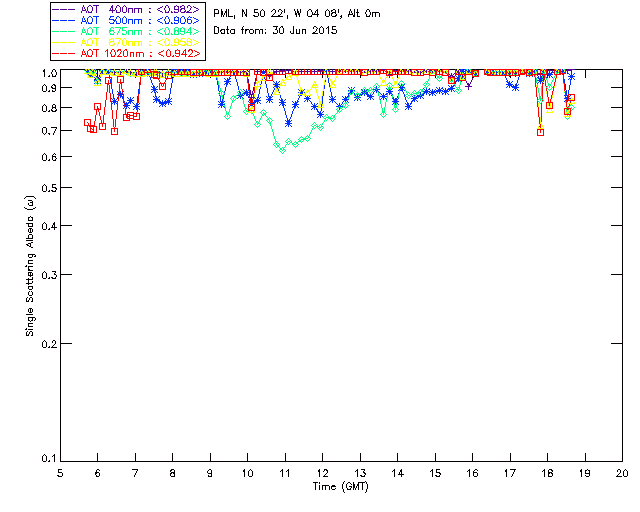Click the AOT 500nm legend entry
Image resolution: width=640 pixels, height=512 pixels.
pyautogui.click(x=126, y=20)
